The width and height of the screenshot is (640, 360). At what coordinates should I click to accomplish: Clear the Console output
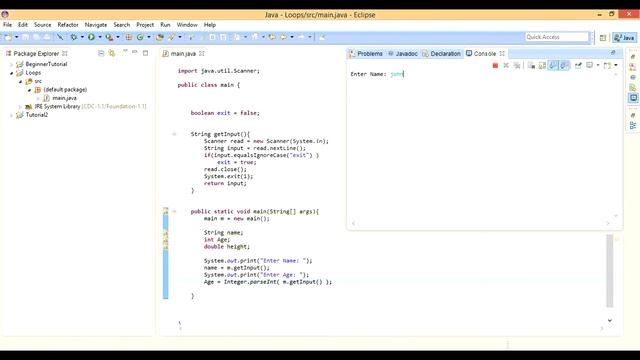click(x=531, y=65)
